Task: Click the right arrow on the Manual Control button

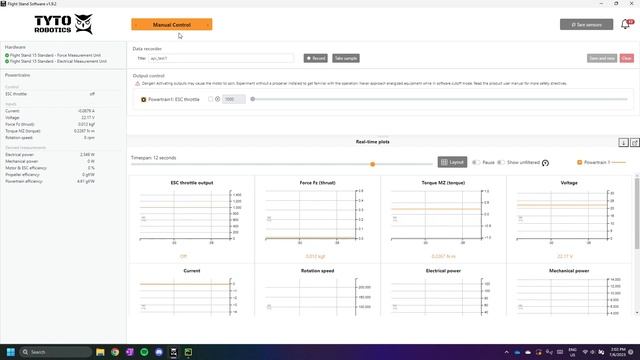Action: (x=207, y=25)
